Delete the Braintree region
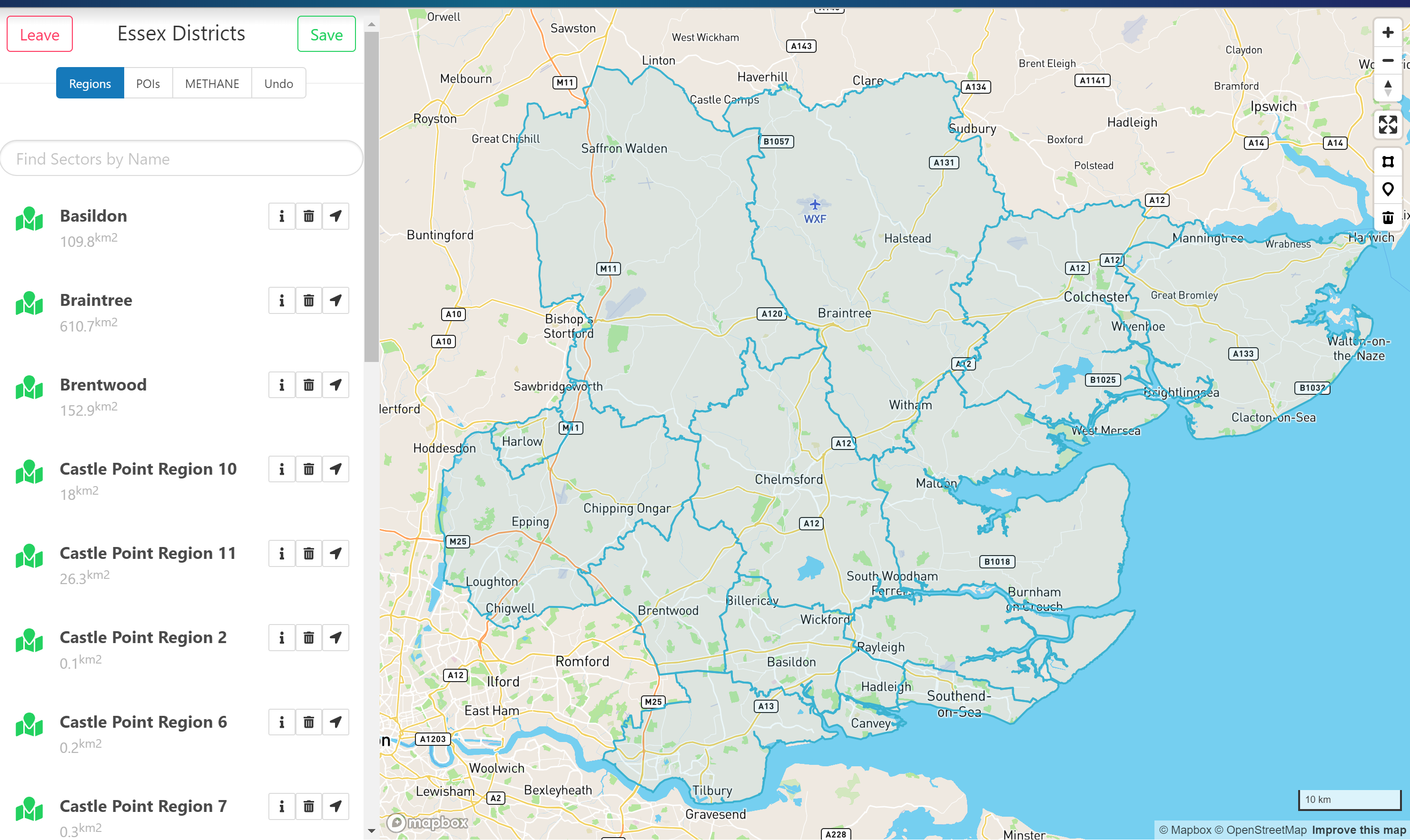1410x840 pixels. point(309,301)
